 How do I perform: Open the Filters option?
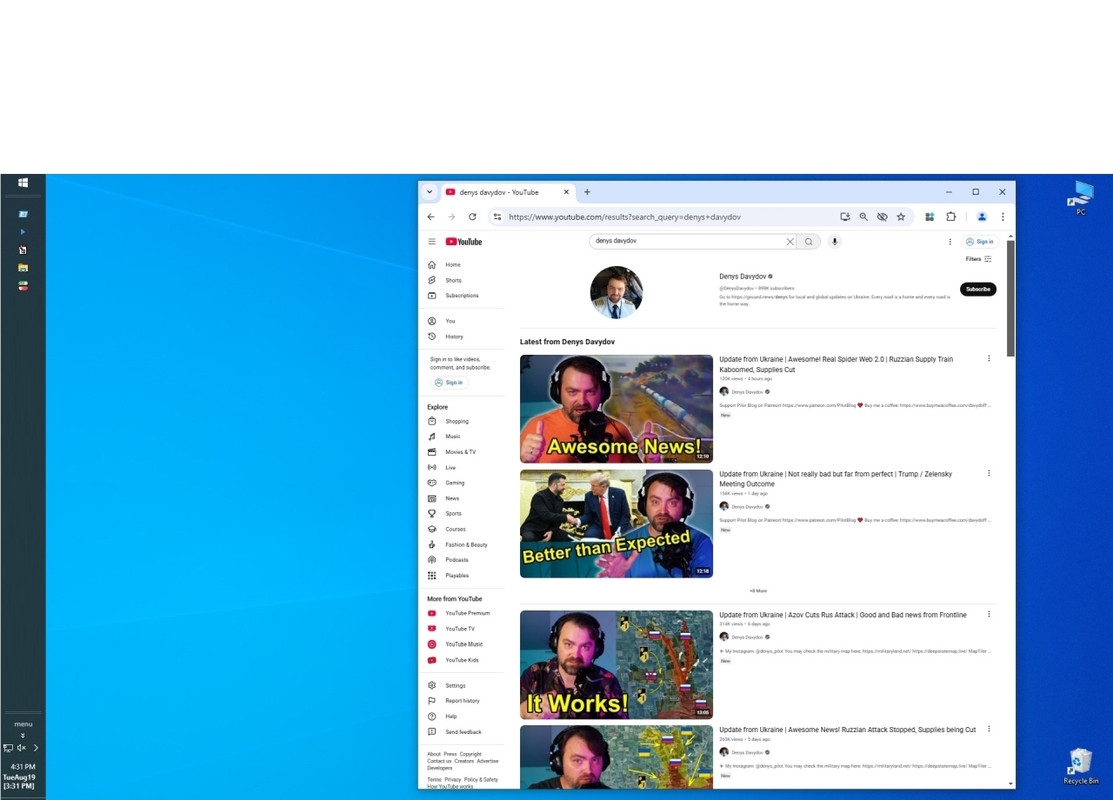click(x=979, y=259)
